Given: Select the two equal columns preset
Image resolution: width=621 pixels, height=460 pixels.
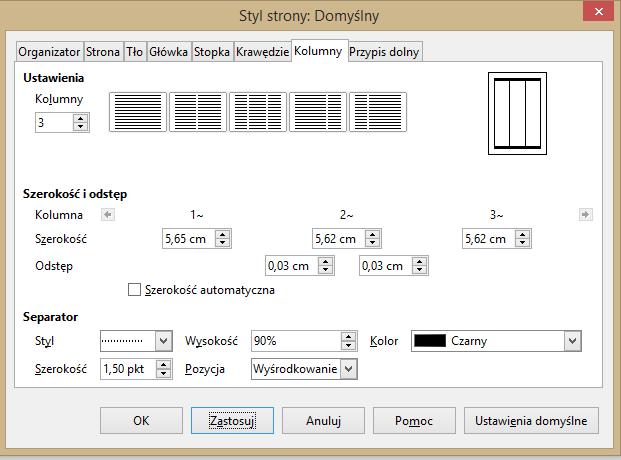Looking at the screenshot, I should (198, 112).
